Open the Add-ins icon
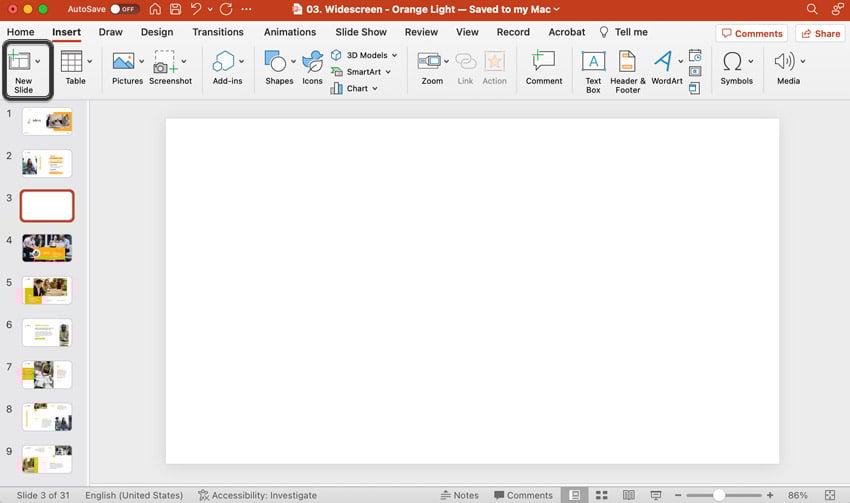Image resolution: width=850 pixels, height=503 pixels. click(225, 67)
